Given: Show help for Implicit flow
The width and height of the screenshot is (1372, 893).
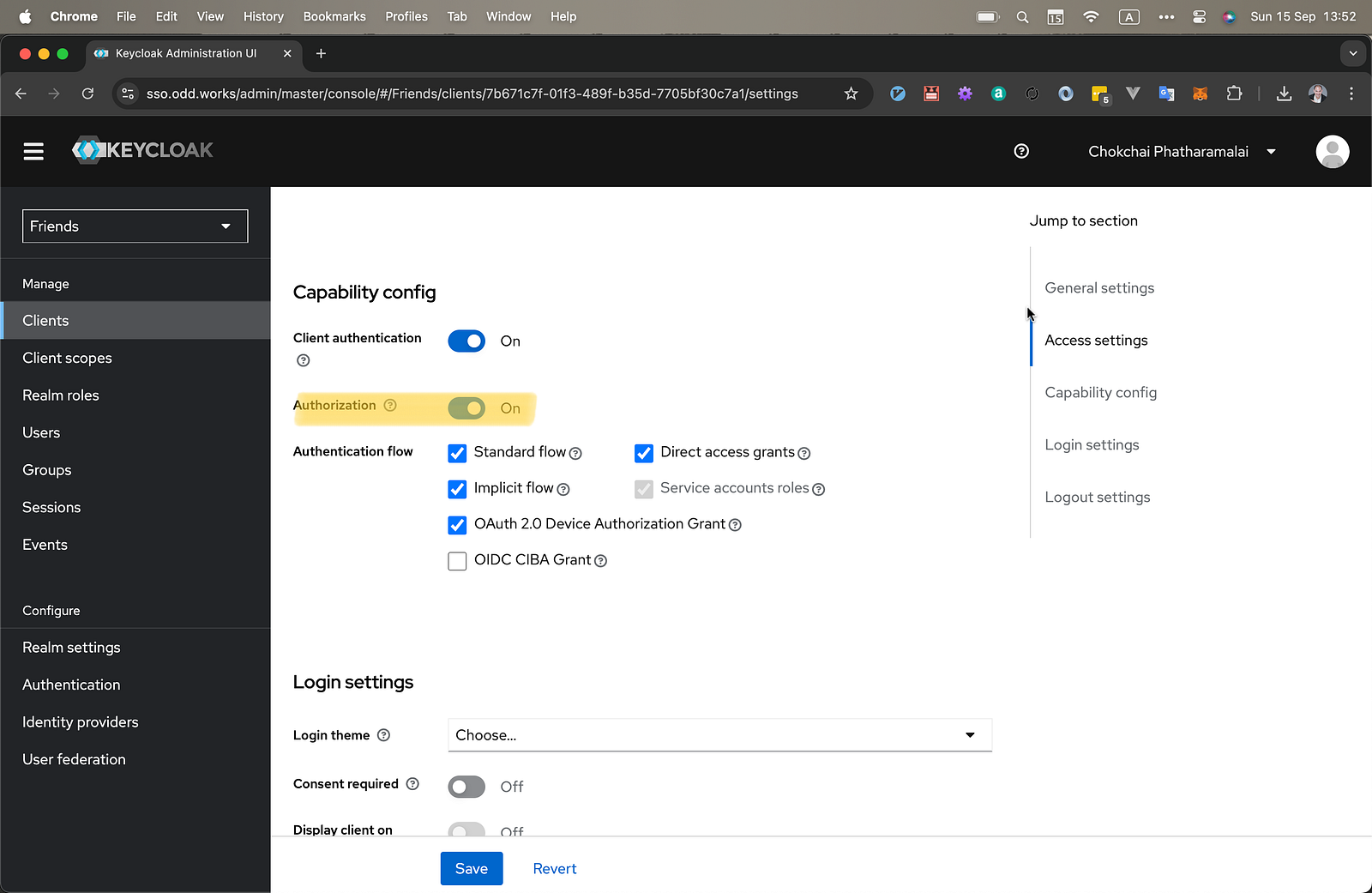Looking at the screenshot, I should click(563, 490).
